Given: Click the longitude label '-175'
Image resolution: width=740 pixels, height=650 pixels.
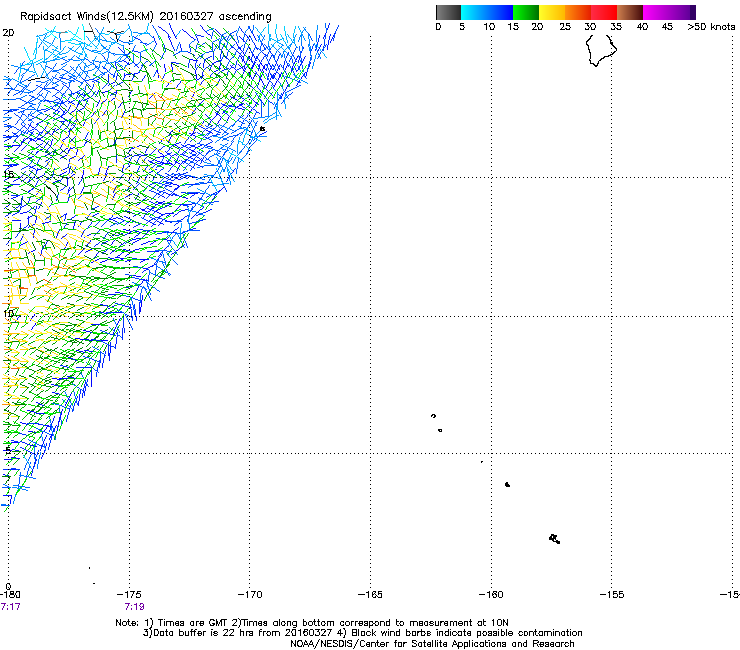Looking at the screenshot, I should point(129,595).
